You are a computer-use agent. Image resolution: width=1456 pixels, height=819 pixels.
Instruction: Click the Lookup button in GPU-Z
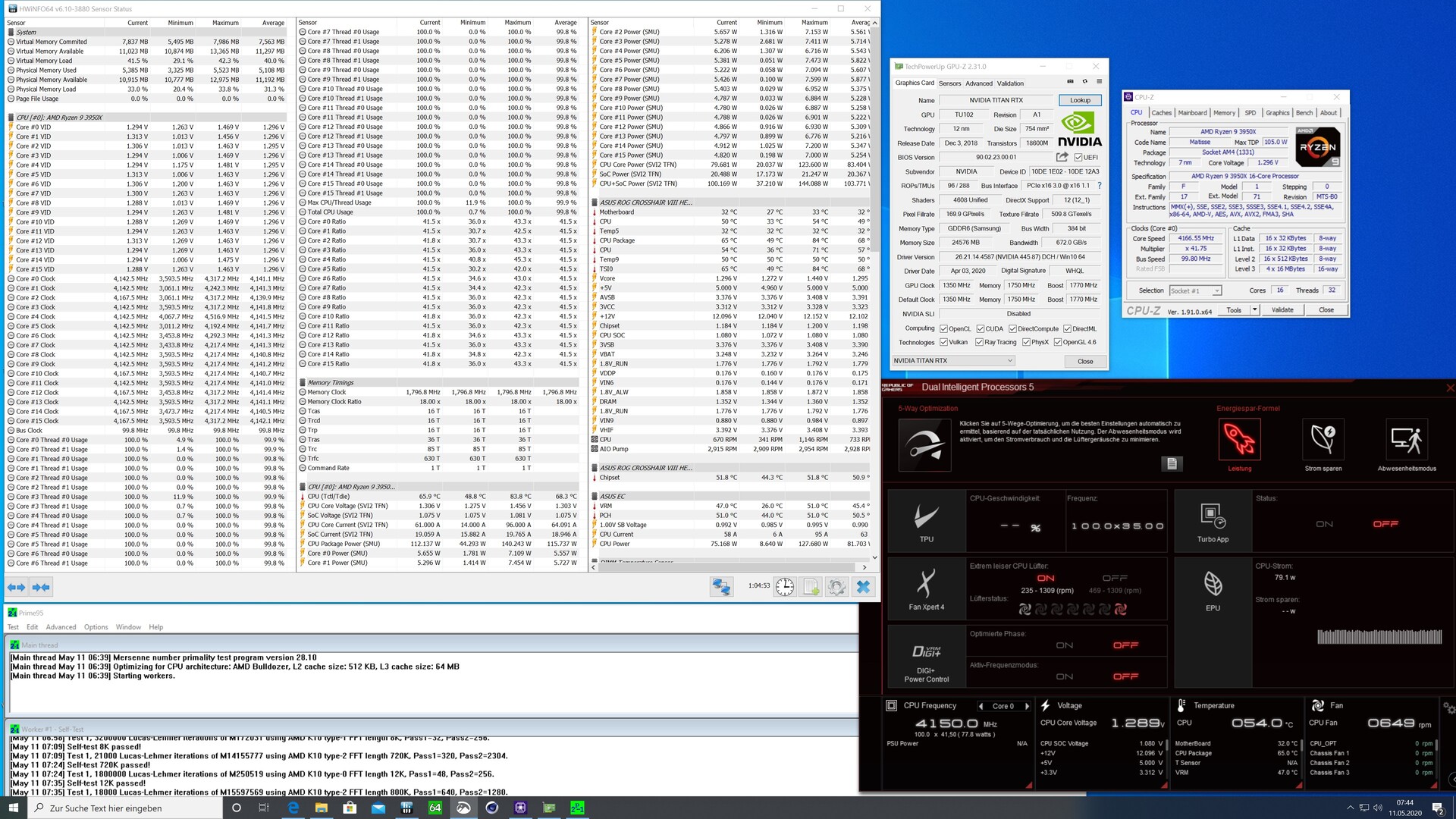point(1080,100)
